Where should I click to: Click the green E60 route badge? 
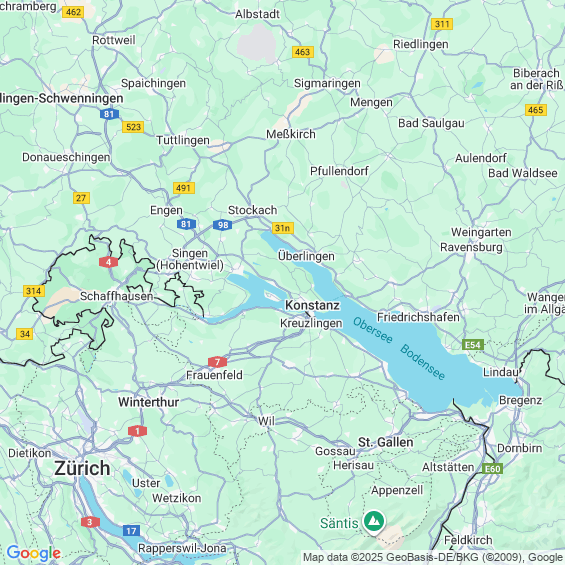[x=493, y=469]
